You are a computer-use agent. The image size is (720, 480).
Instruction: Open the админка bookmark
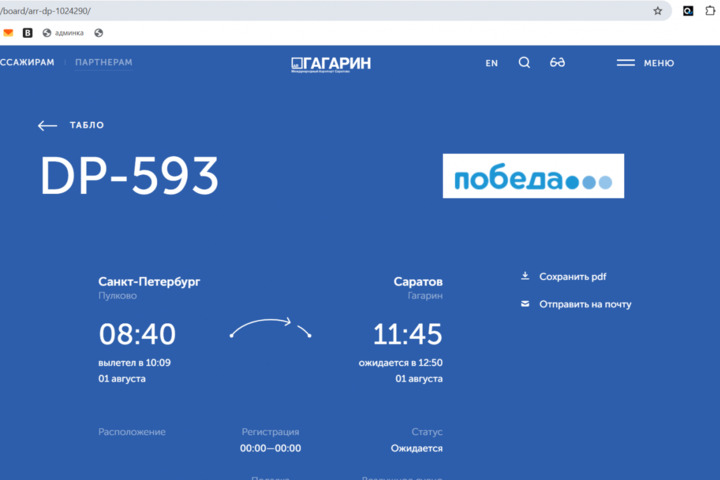(x=63, y=33)
